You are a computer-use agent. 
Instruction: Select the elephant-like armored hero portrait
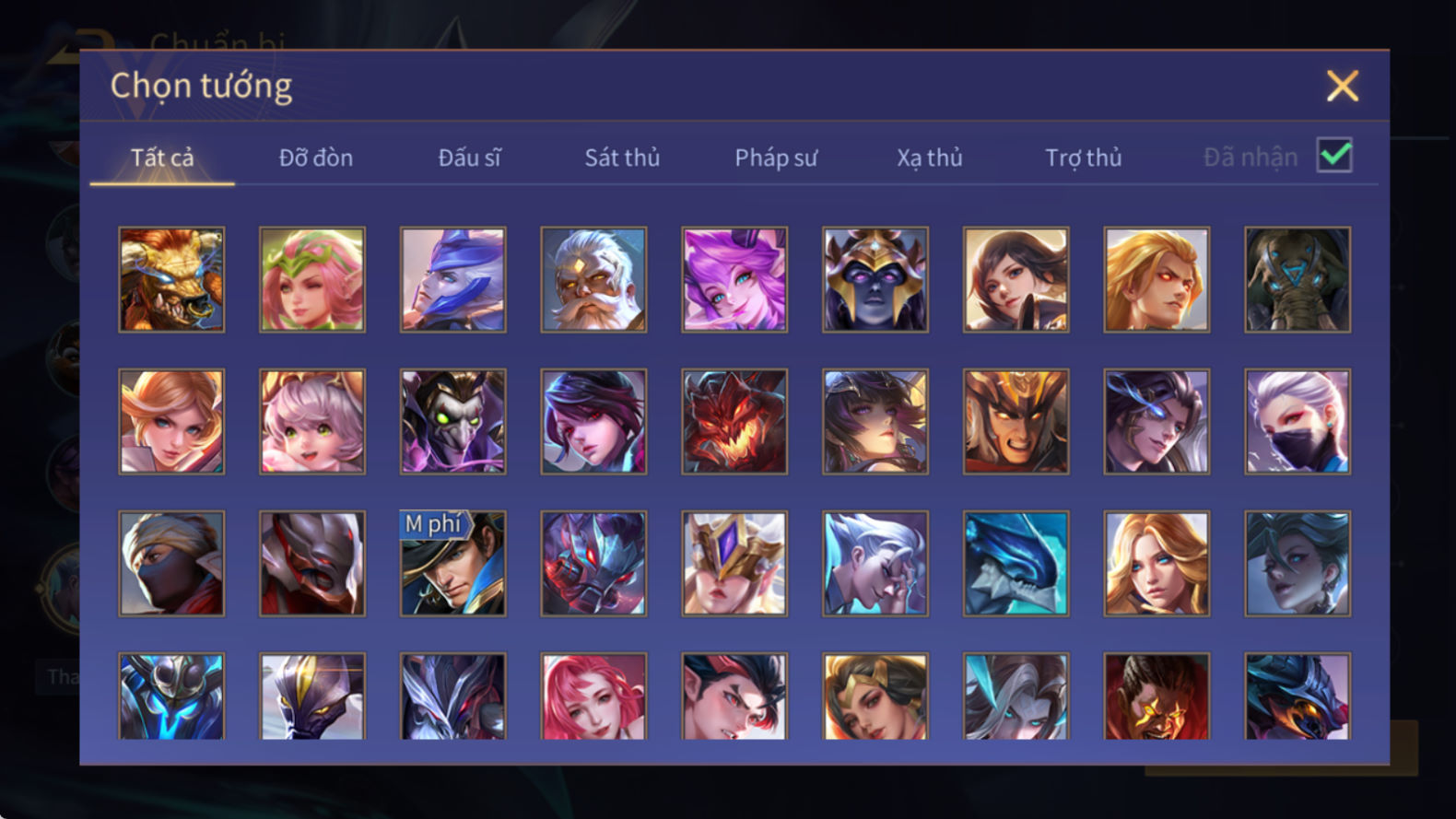tap(1297, 280)
